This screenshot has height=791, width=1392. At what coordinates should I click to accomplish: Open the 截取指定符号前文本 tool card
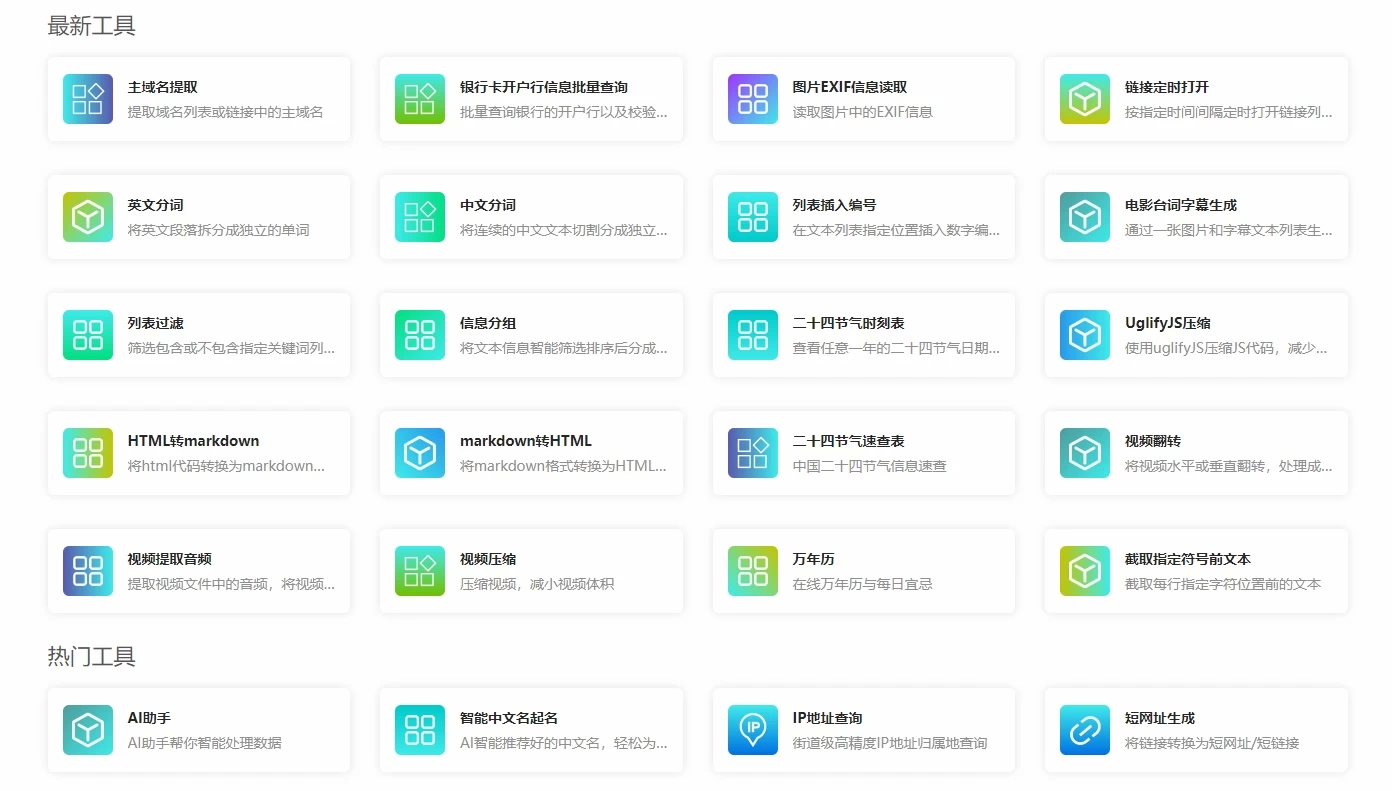(x=1196, y=571)
